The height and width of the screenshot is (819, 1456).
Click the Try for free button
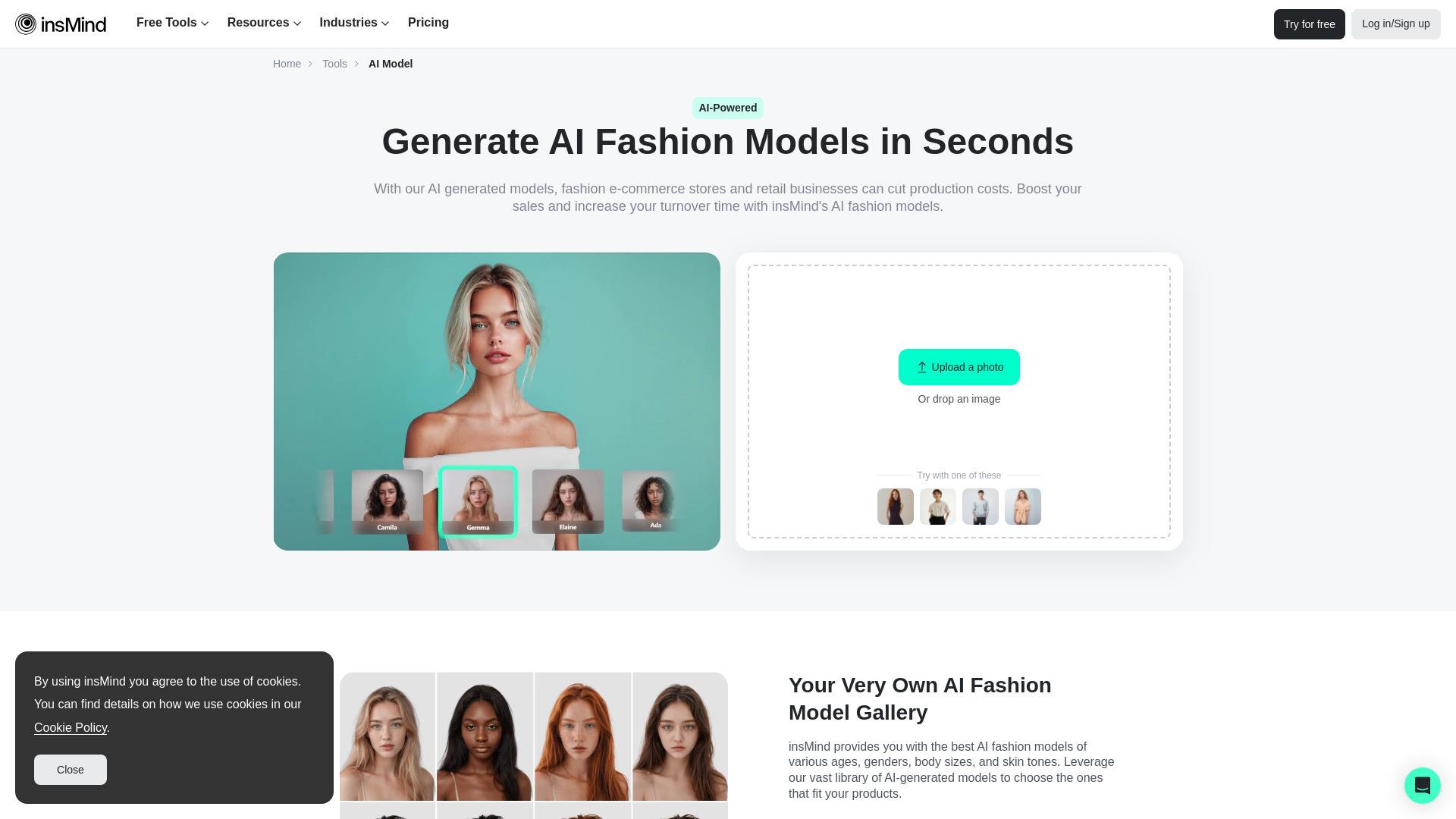pyautogui.click(x=1309, y=23)
